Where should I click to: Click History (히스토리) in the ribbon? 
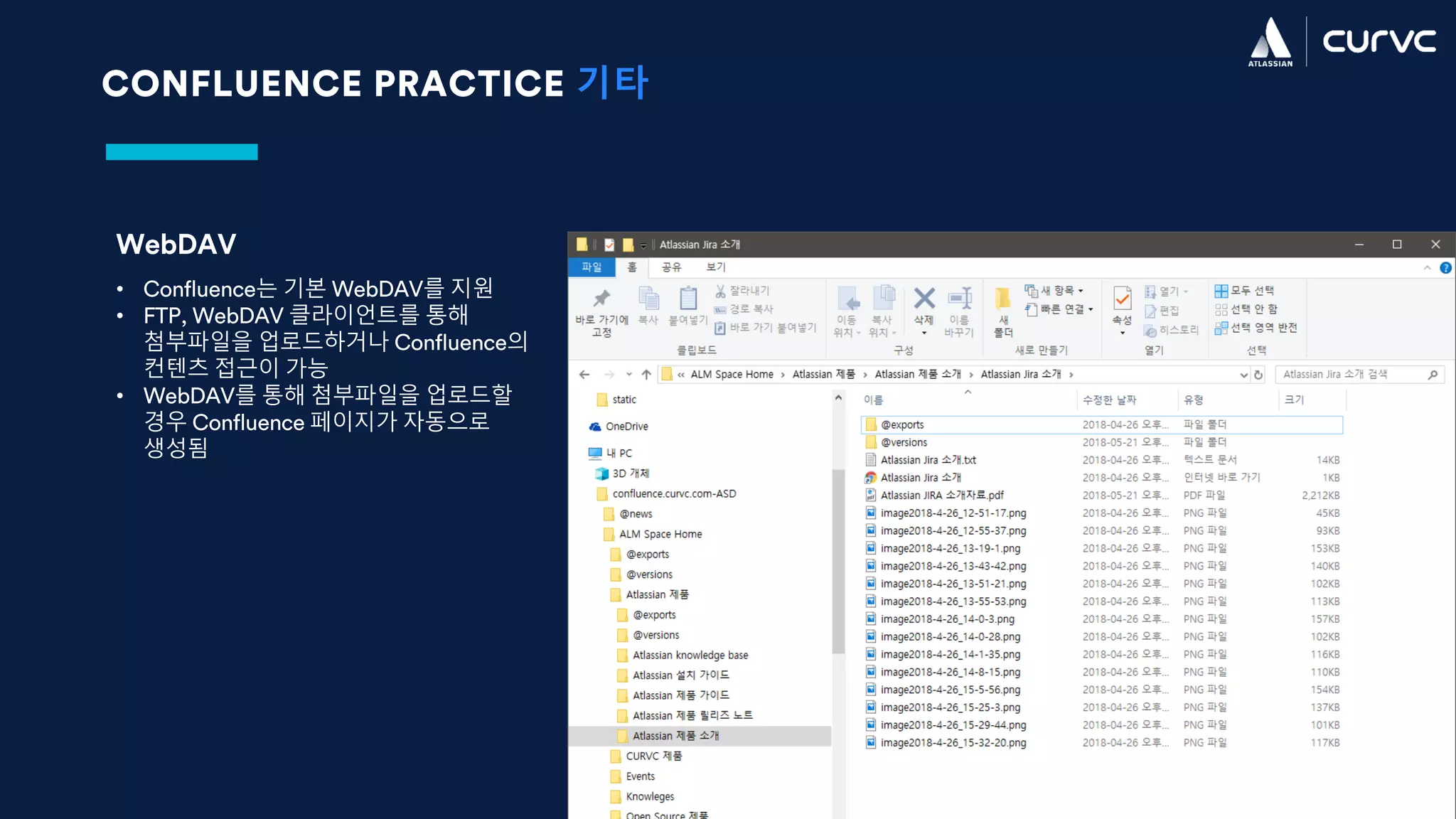tap(1171, 331)
